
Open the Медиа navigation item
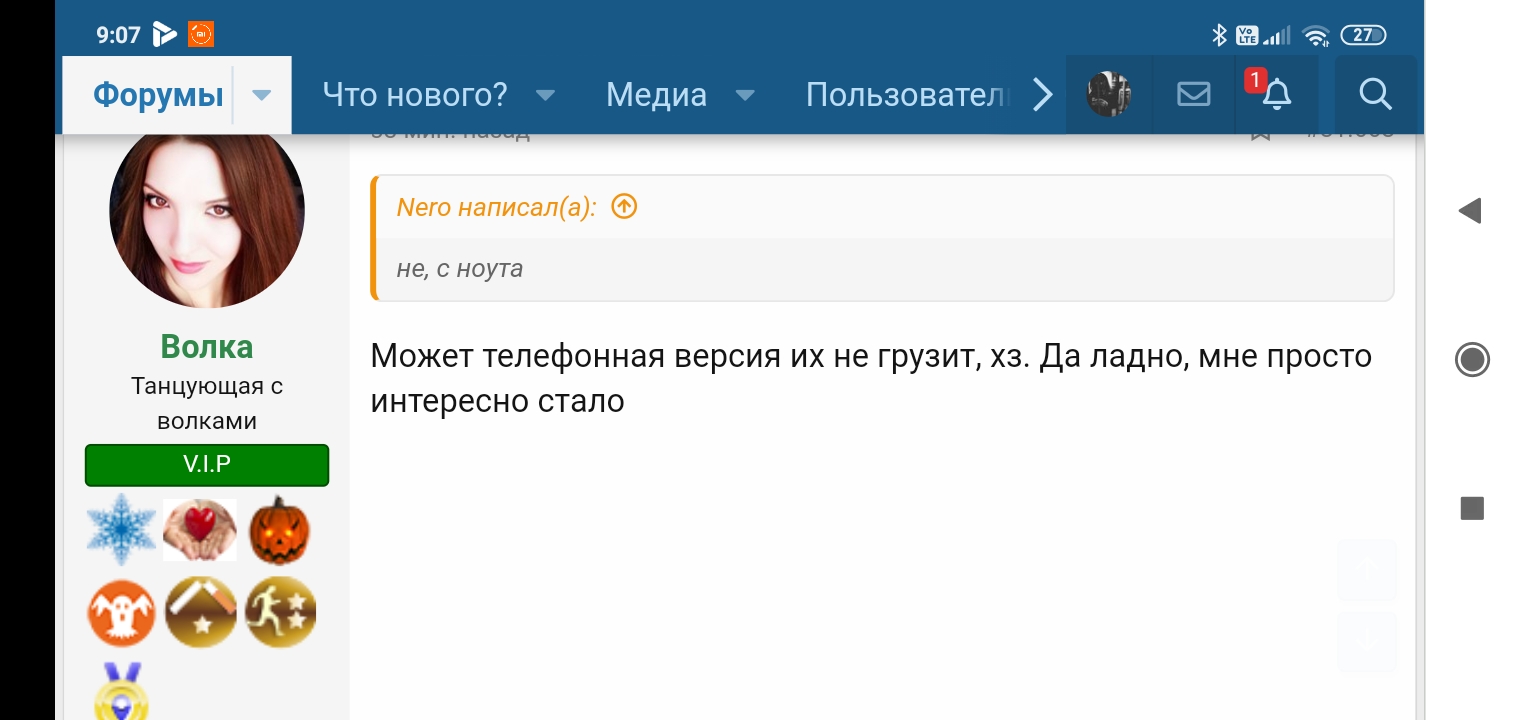coord(656,95)
